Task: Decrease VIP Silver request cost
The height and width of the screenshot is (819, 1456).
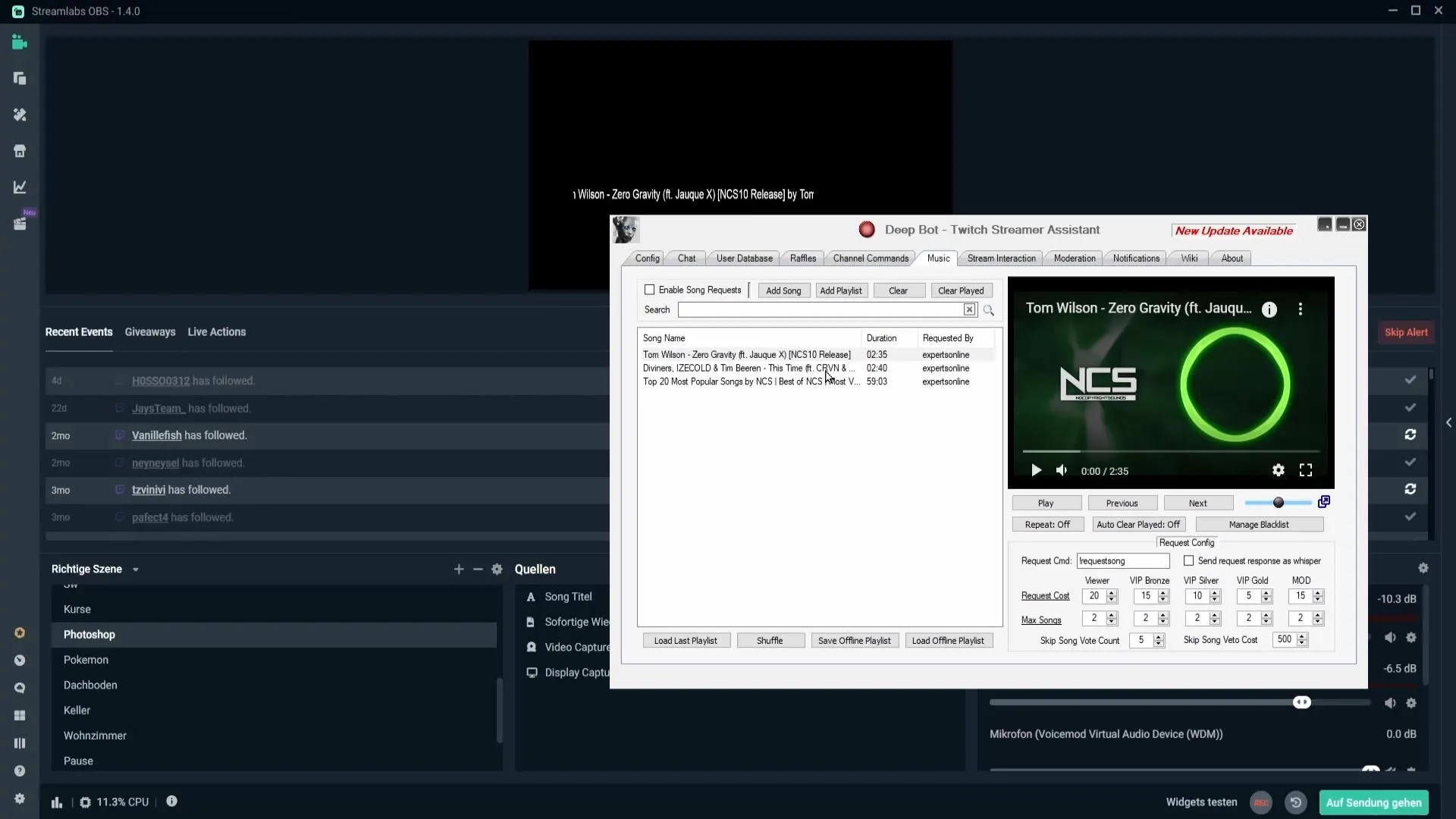Action: (x=1215, y=600)
